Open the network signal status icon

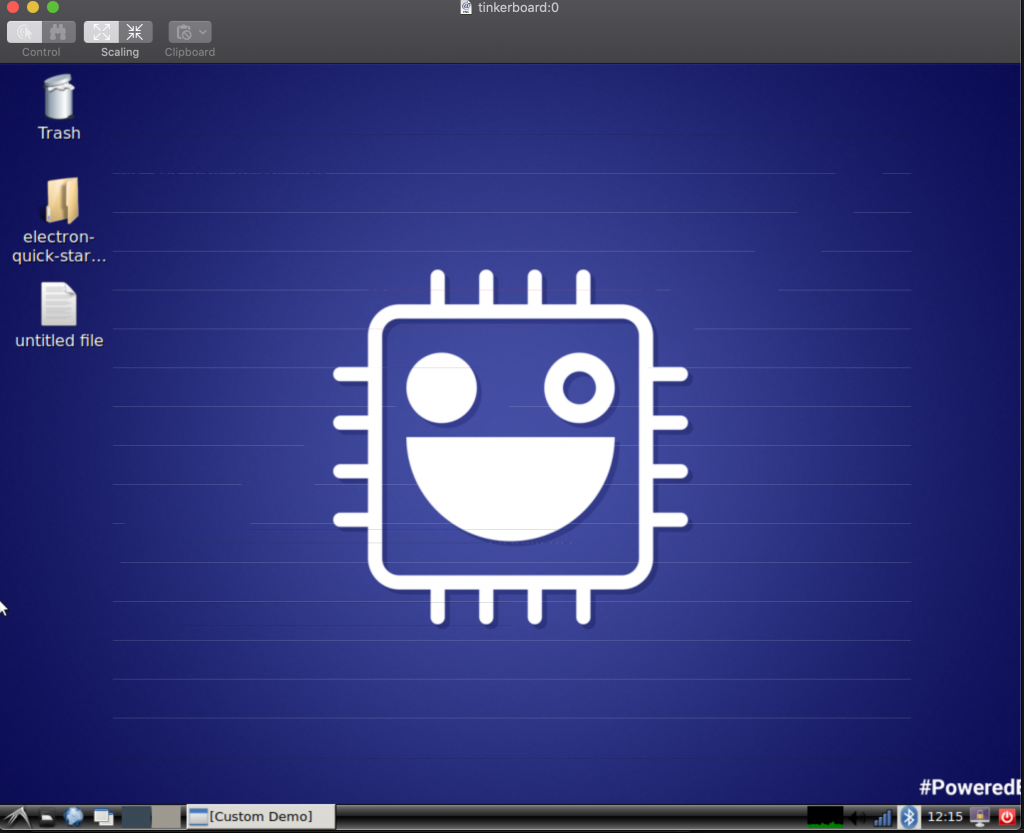pos(882,817)
